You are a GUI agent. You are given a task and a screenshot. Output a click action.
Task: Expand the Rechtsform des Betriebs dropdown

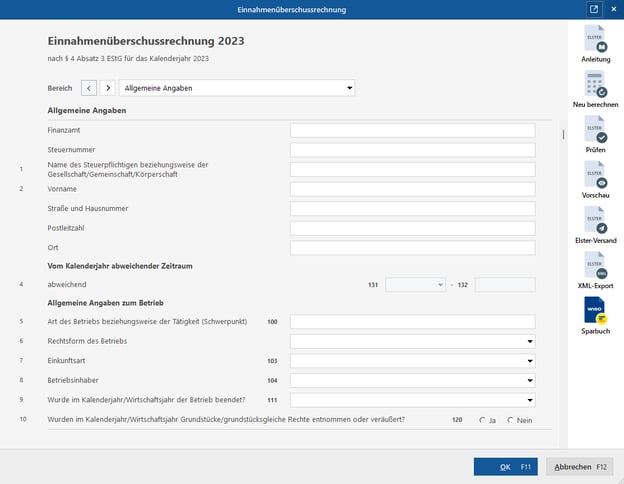[x=412, y=341]
